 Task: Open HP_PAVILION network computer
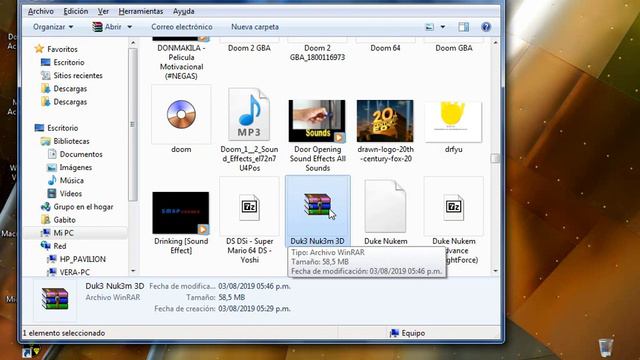(x=77, y=259)
